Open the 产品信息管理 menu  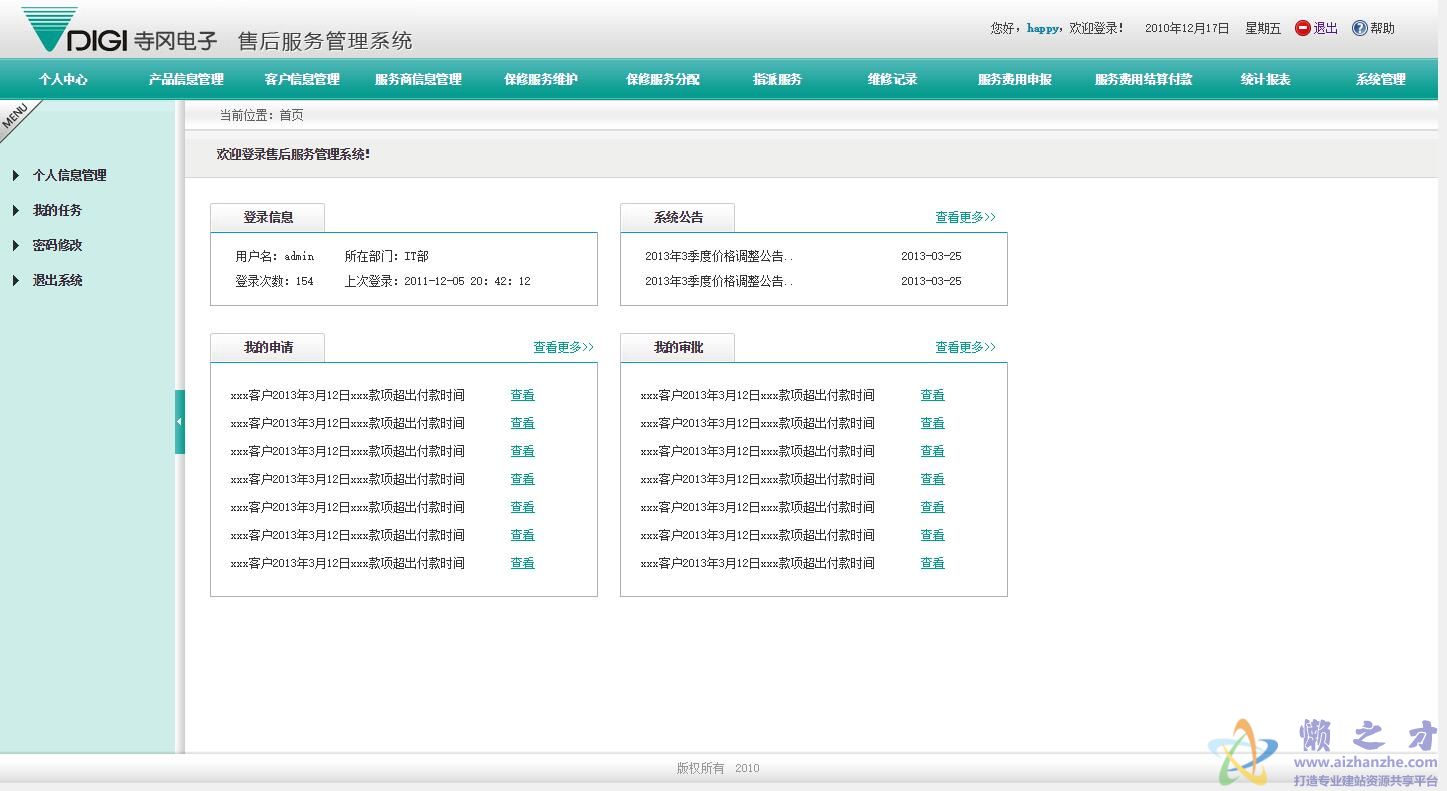pyautogui.click(x=186, y=80)
